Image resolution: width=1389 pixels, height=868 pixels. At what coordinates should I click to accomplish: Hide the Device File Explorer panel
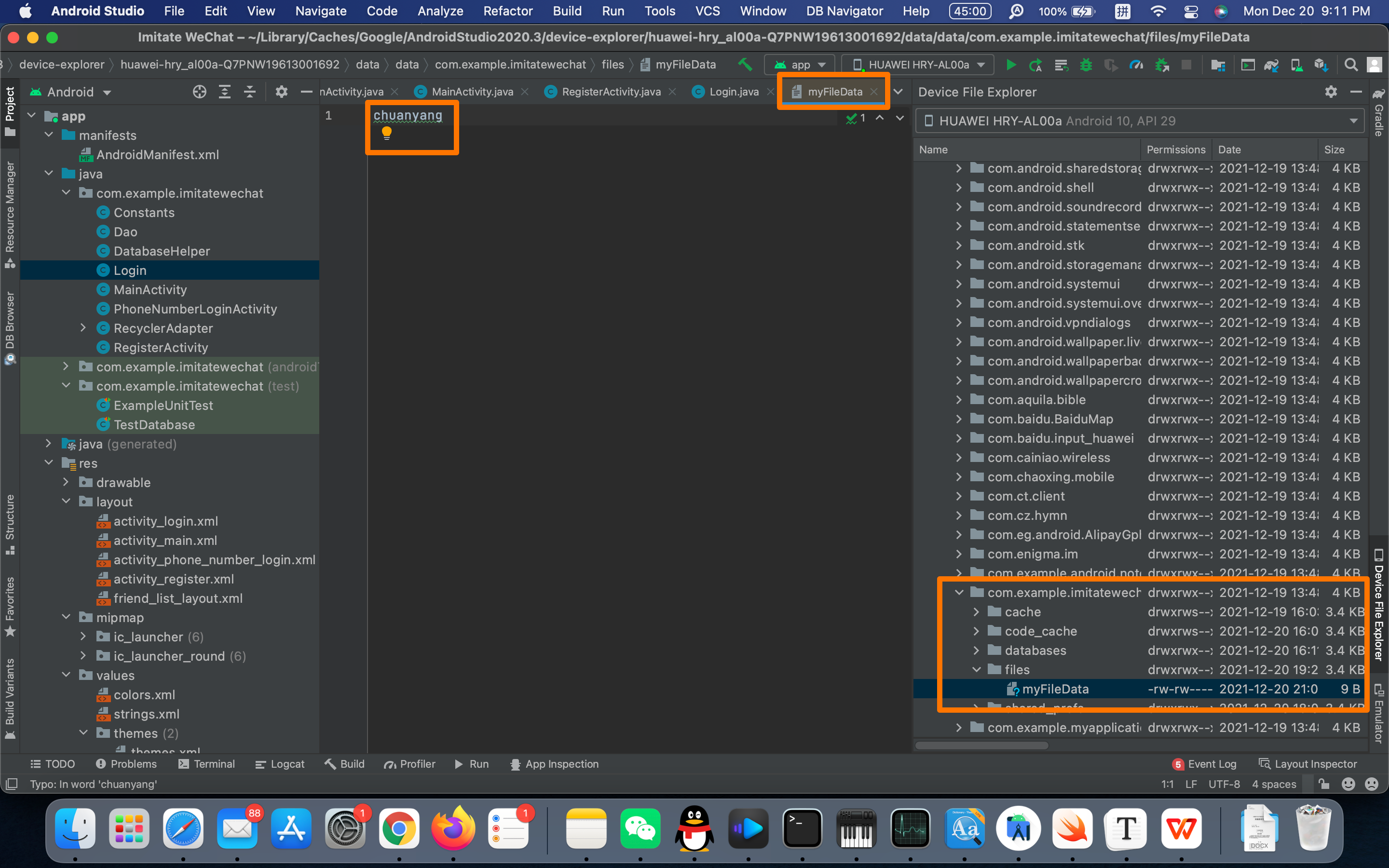point(1356,92)
